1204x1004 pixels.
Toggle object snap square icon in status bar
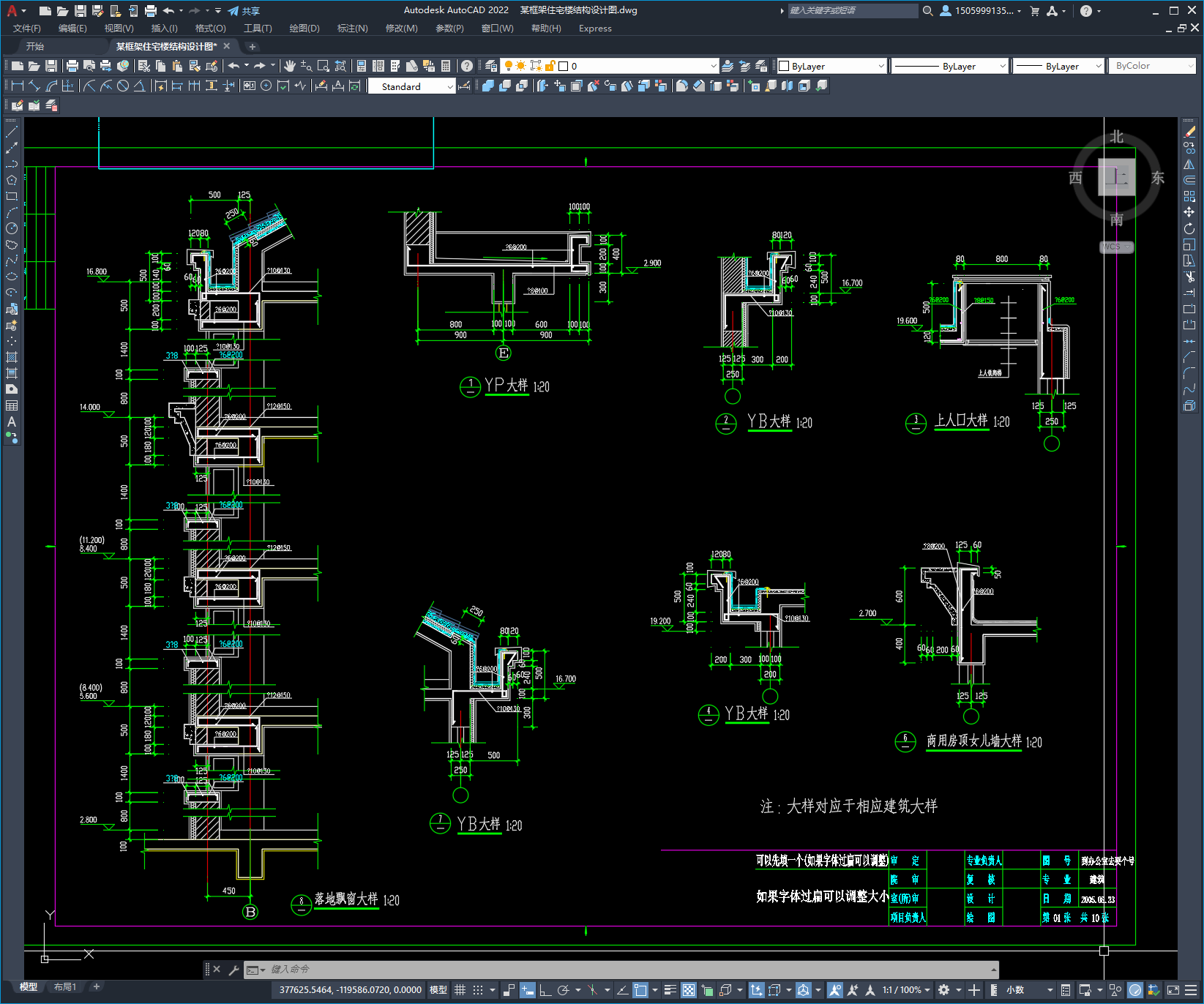(x=640, y=990)
